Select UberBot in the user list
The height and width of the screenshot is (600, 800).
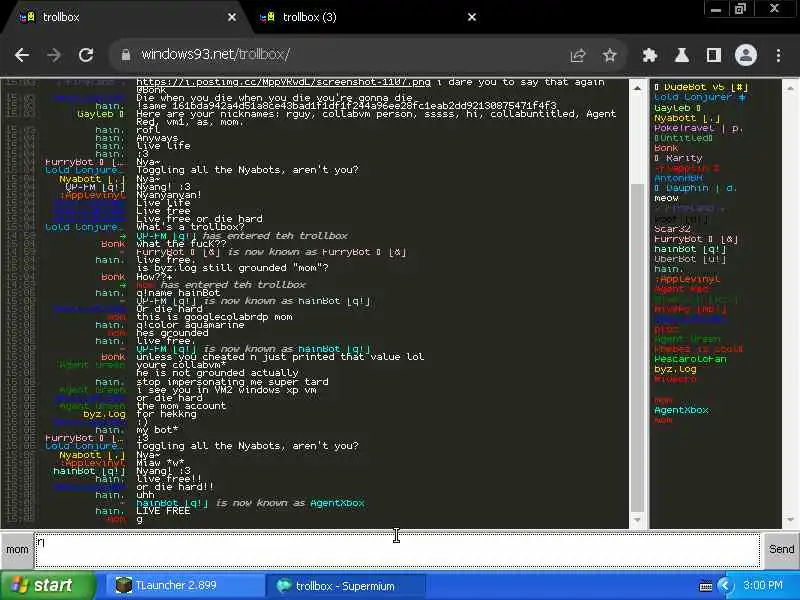click(690, 259)
